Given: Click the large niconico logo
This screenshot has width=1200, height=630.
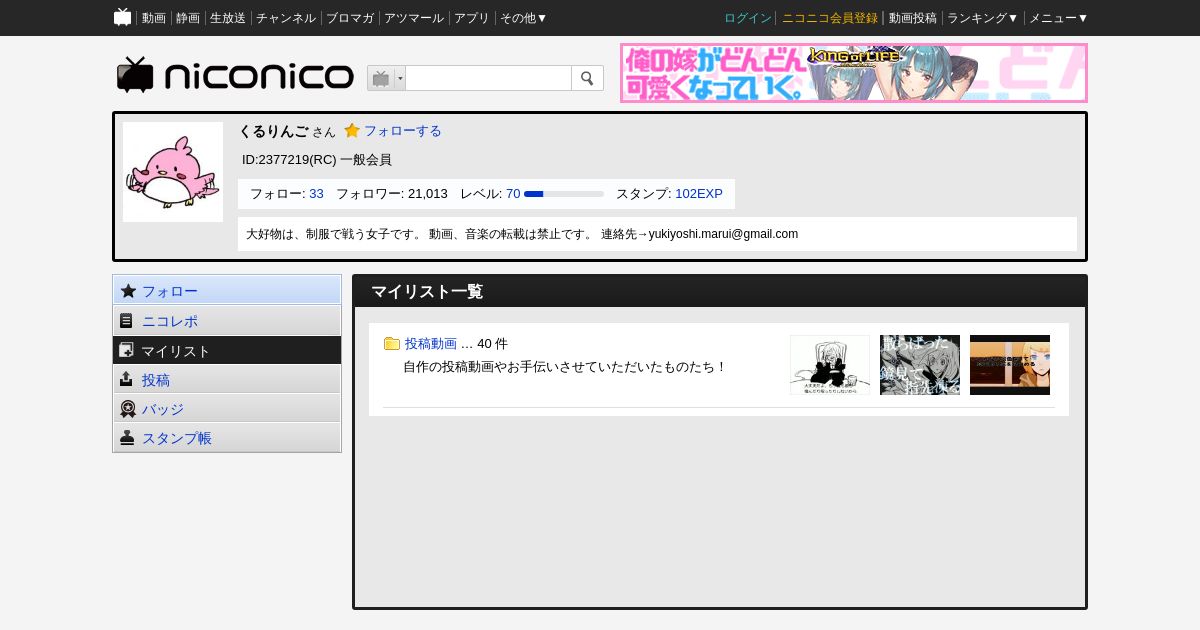Looking at the screenshot, I should click(x=235, y=76).
